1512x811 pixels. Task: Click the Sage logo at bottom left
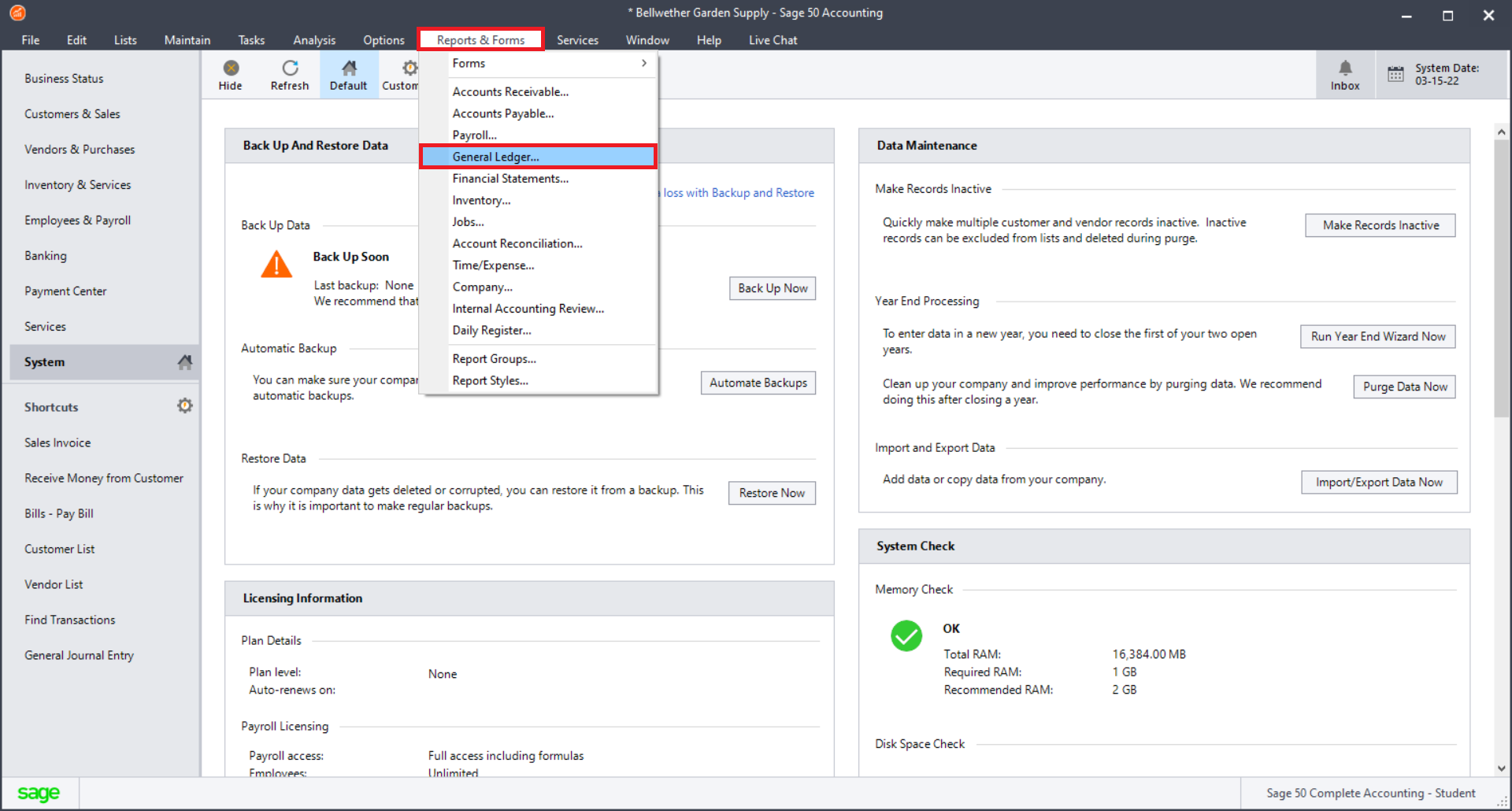(x=38, y=792)
